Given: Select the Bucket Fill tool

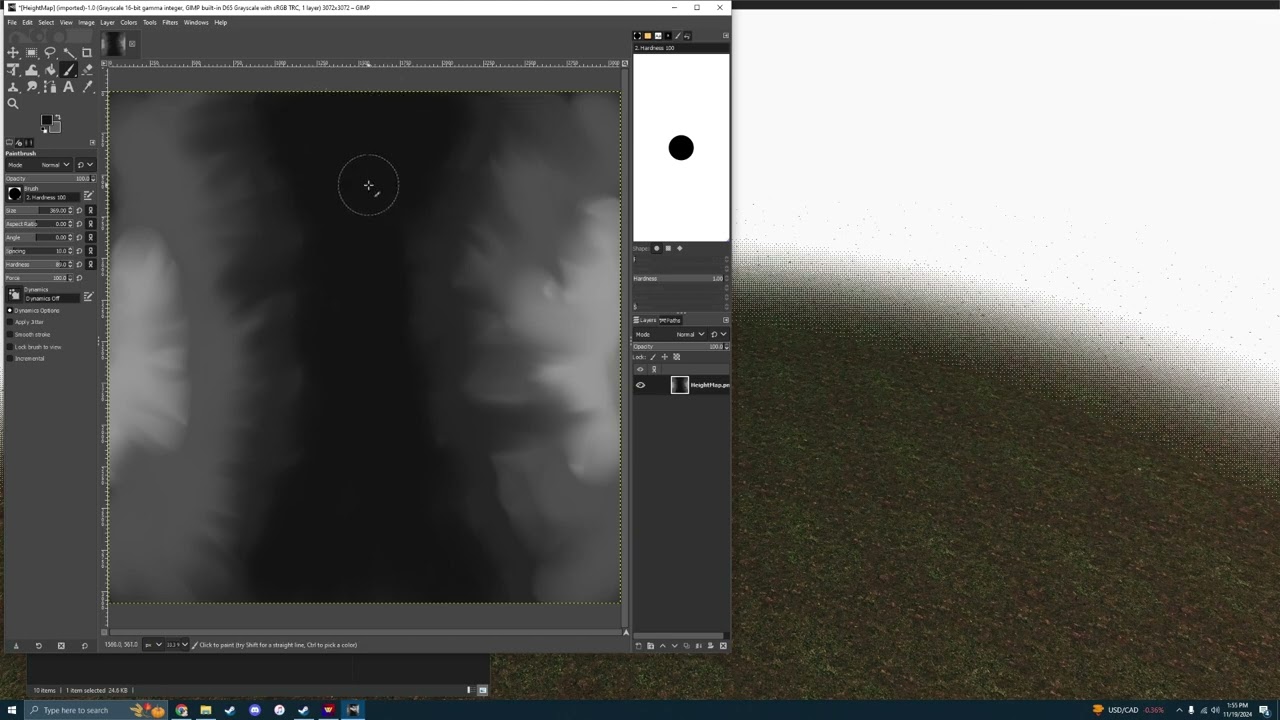Looking at the screenshot, I should (50, 70).
